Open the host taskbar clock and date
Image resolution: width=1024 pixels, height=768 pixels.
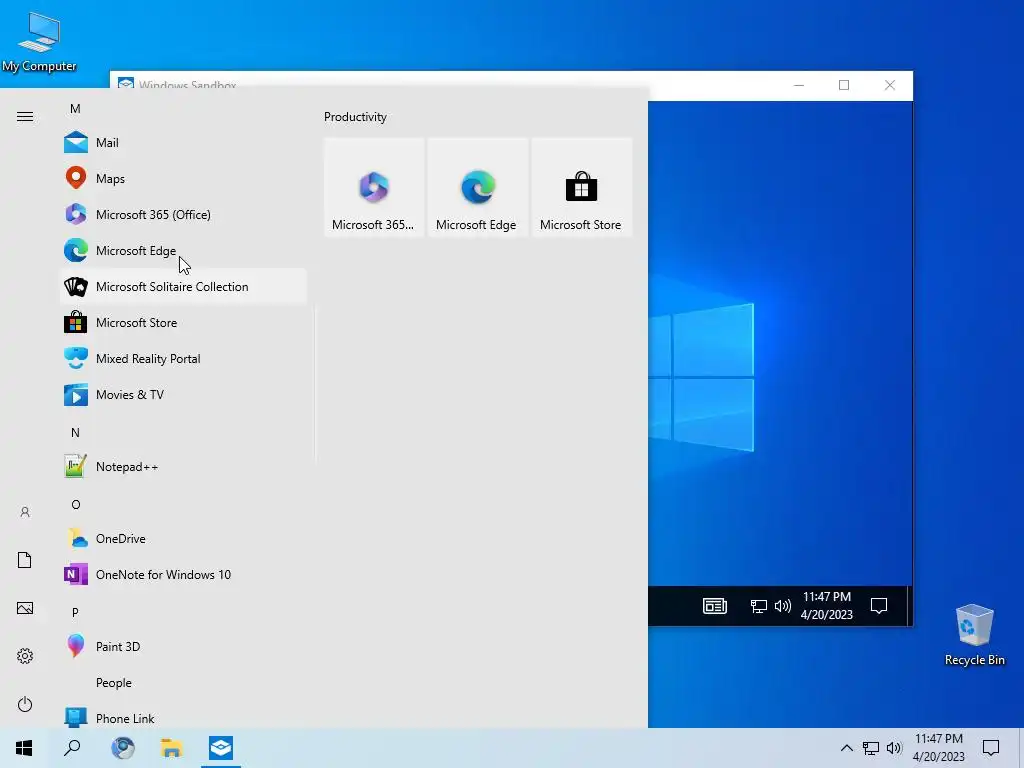click(938, 748)
